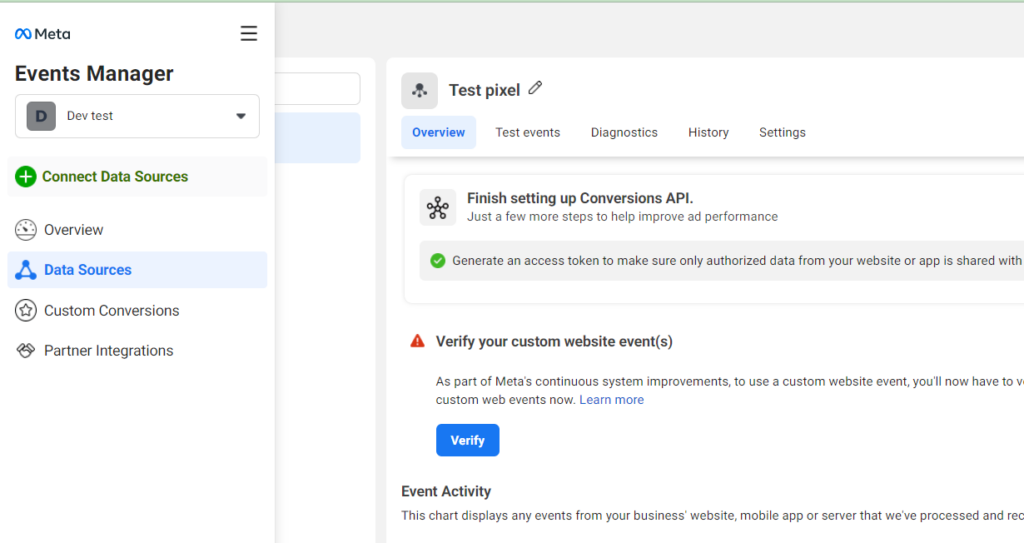Click the red warning triangle icon
Image resolution: width=1024 pixels, height=543 pixels.
[418, 342]
